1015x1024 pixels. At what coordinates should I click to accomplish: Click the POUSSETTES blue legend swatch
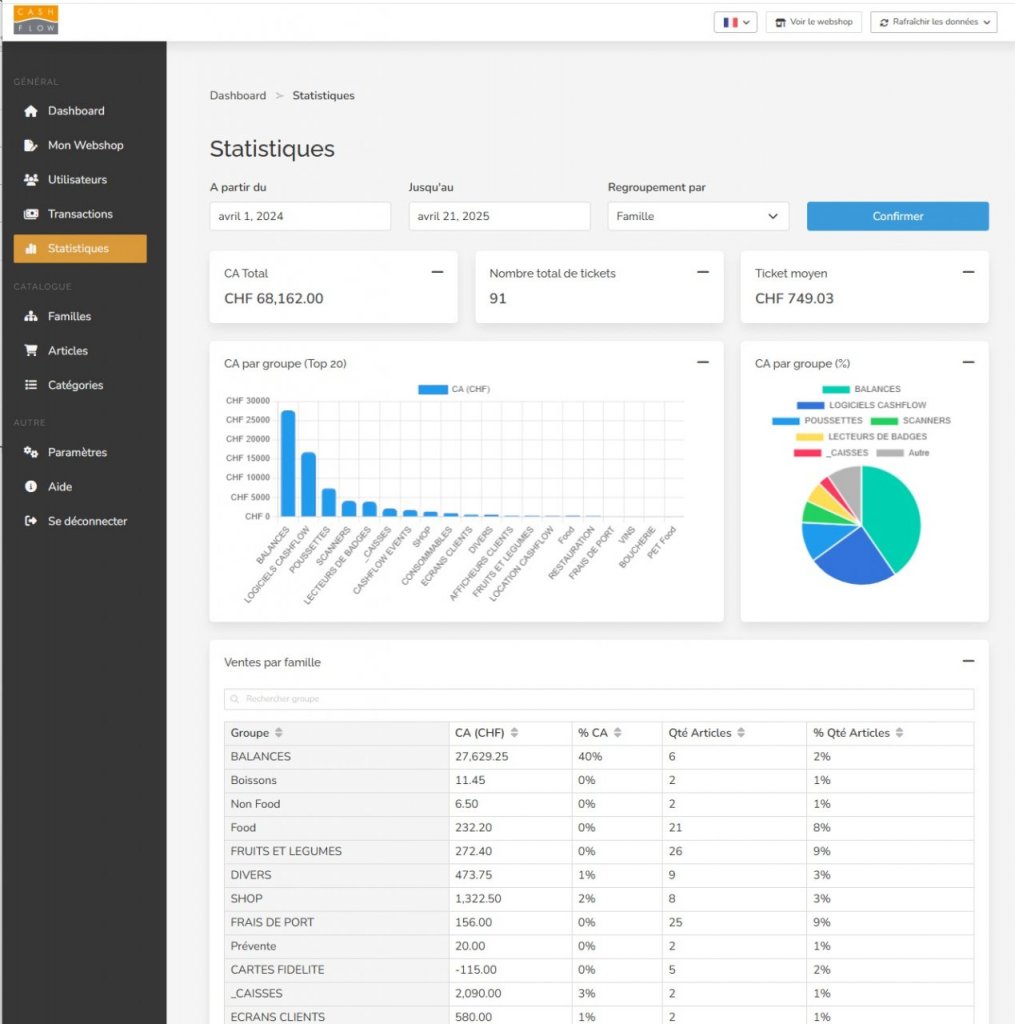pos(785,421)
